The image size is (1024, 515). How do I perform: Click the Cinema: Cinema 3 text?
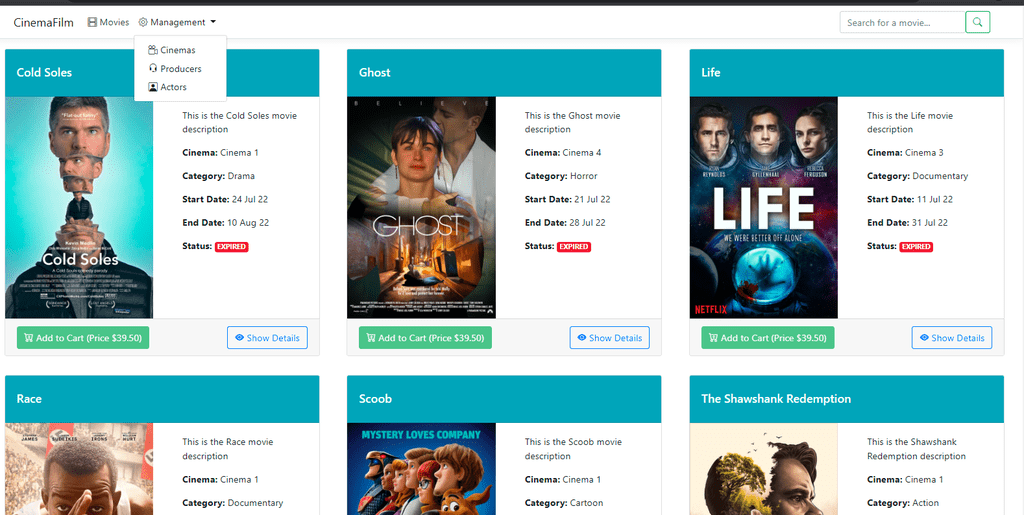click(905, 153)
